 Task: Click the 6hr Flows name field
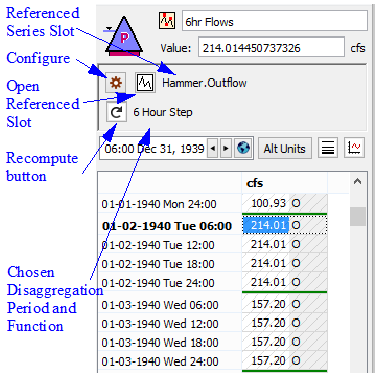pos(275,21)
